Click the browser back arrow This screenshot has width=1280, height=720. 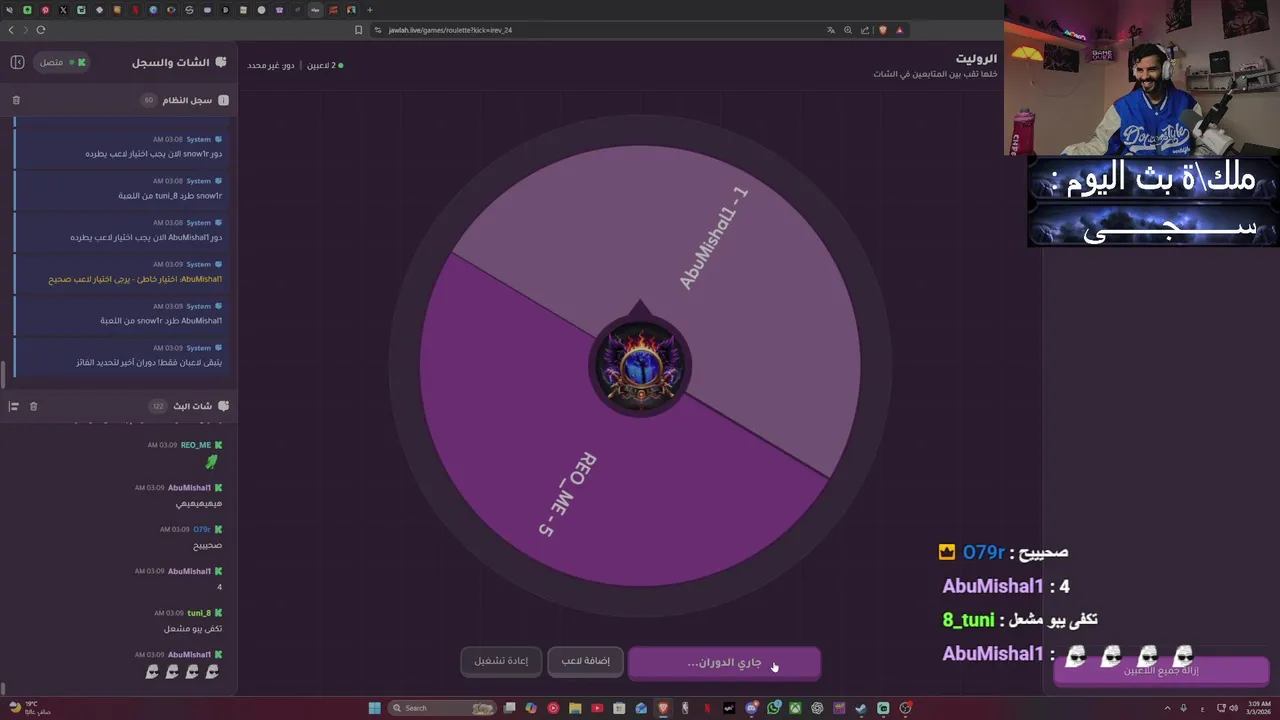tap(11, 30)
